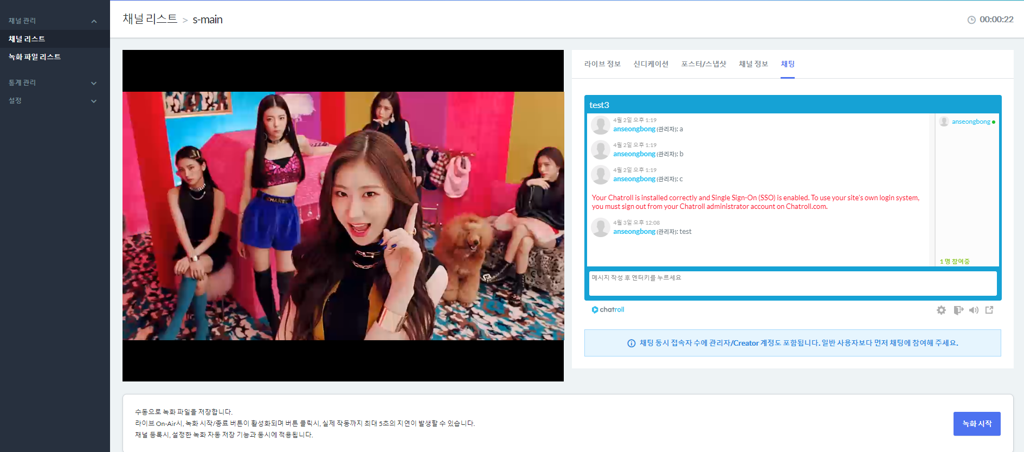
Task: Expand the 설정 sidebar section
Action: pos(94,101)
